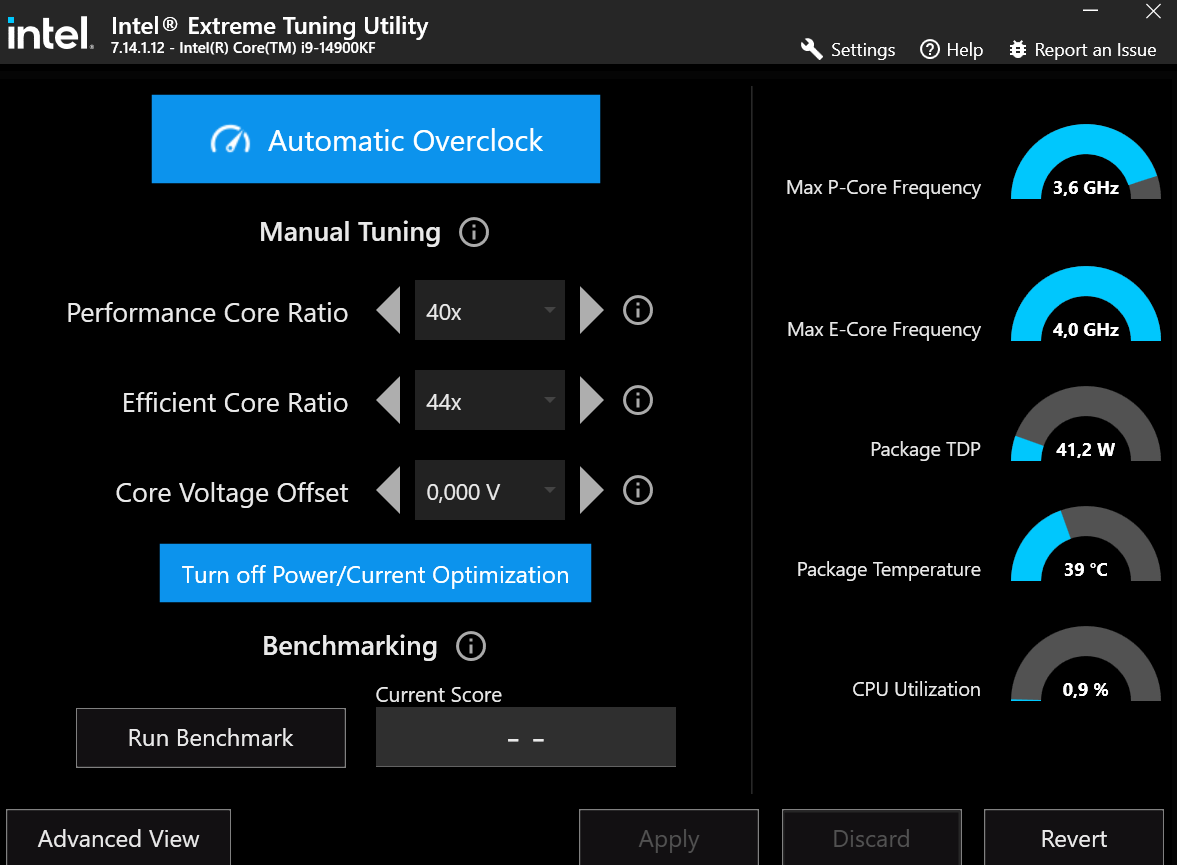Viewport: 1177px width, 865px height.
Task: Click the "Package TDP" label
Action: point(926,450)
